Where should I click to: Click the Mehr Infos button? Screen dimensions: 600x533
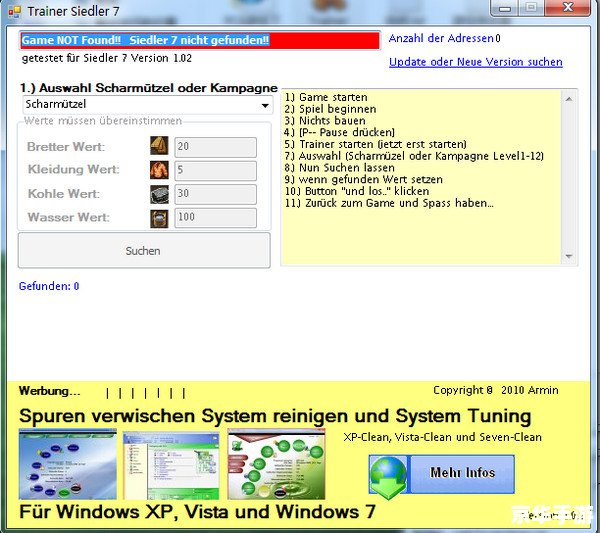tap(462, 473)
